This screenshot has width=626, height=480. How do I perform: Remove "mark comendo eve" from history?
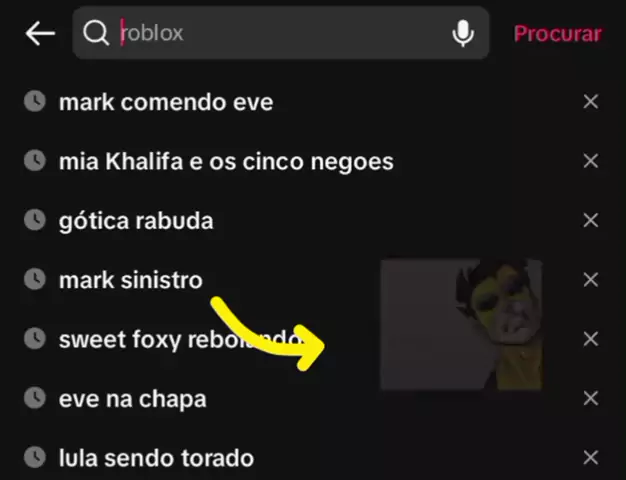pyautogui.click(x=591, y=101)
